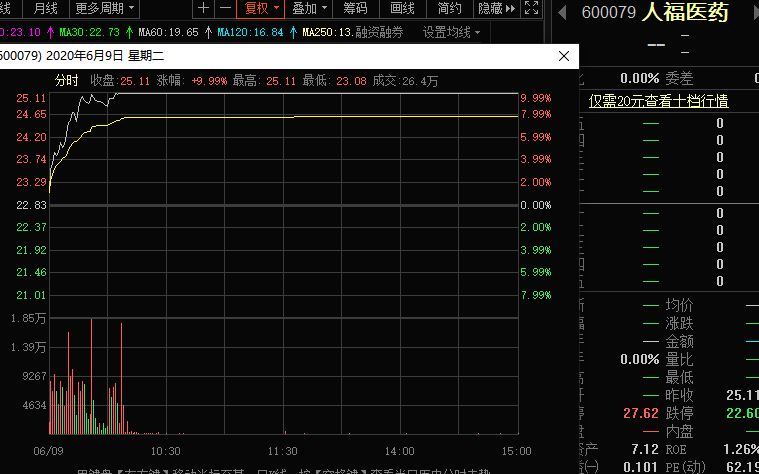
Task: Open the 复权 dropdown
Action: pyautogui.click(x=263, y=9)
